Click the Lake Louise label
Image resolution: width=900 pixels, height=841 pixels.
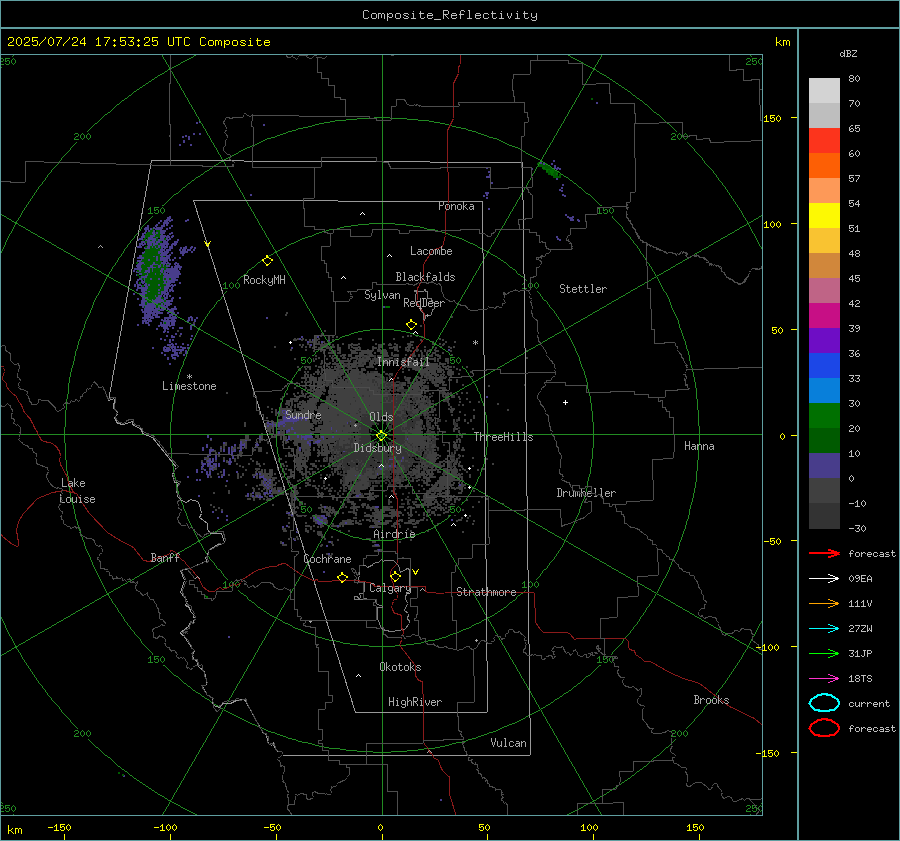[77, 491]
